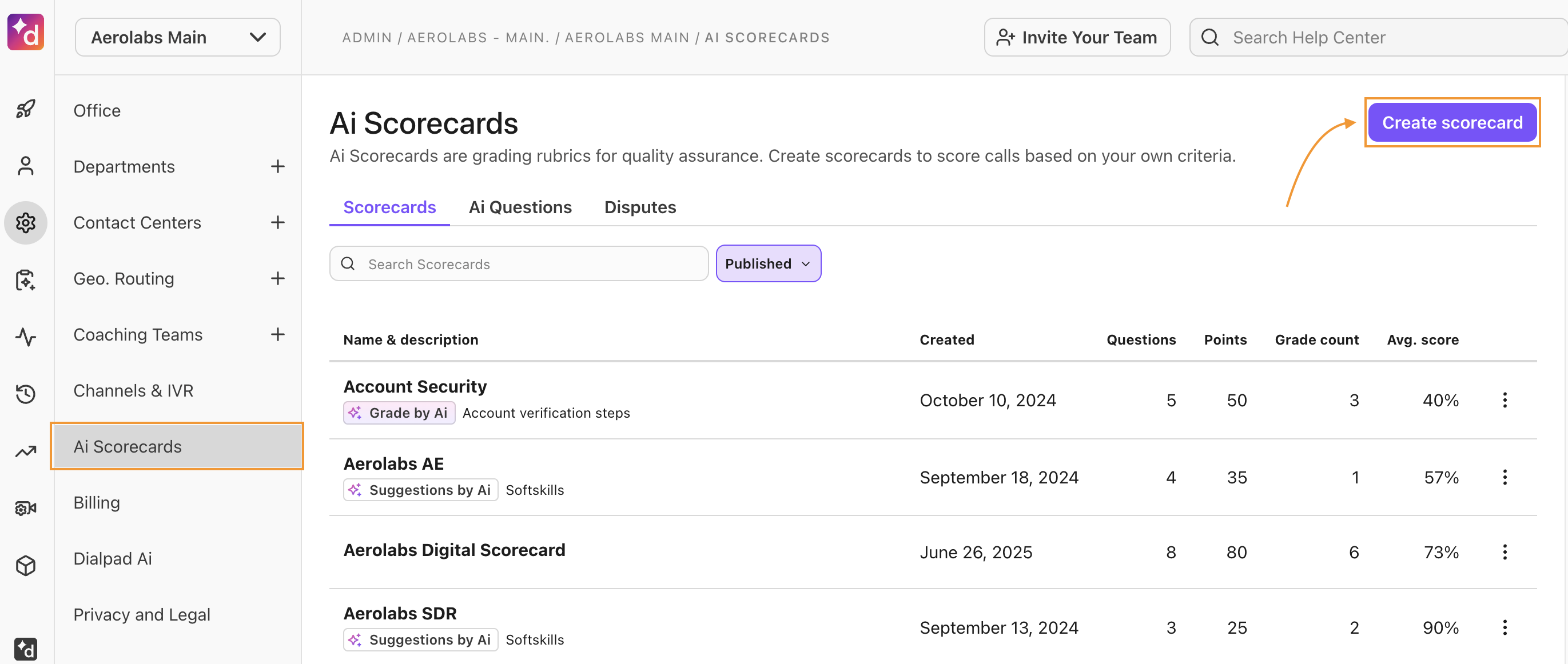Screen dimensions: 1568x664
Task: Click the ADMIN breadcrumb link
Action: pos(367,38)
